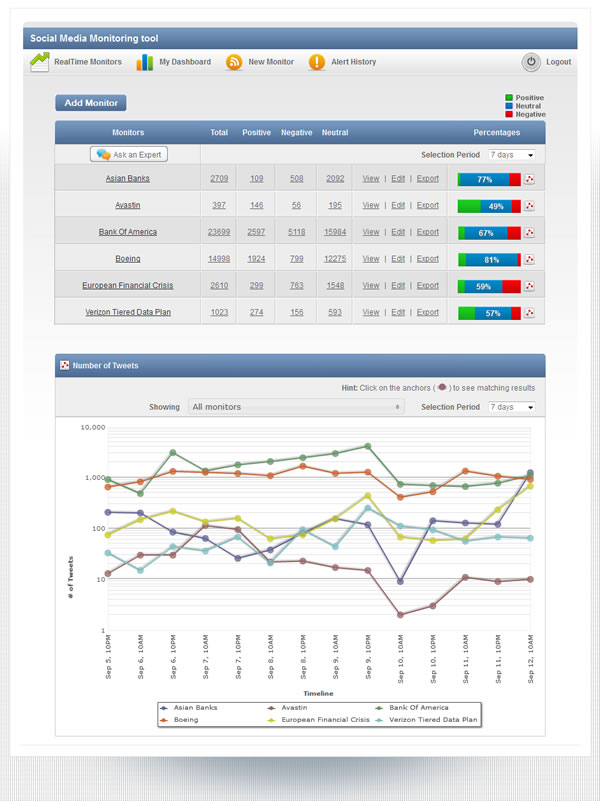Image resolution: width=600 pixels, height=801 pixels.
Task: Click View in the Boeing row
Action: pos(371,258)
